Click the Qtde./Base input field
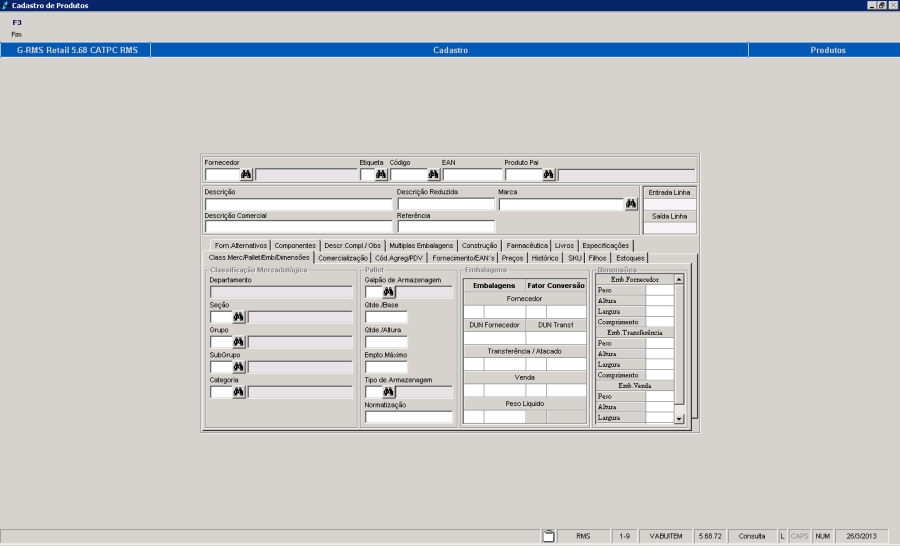Image resolution: width=900 pixels, height=546 pixels. tap(386, 317)
